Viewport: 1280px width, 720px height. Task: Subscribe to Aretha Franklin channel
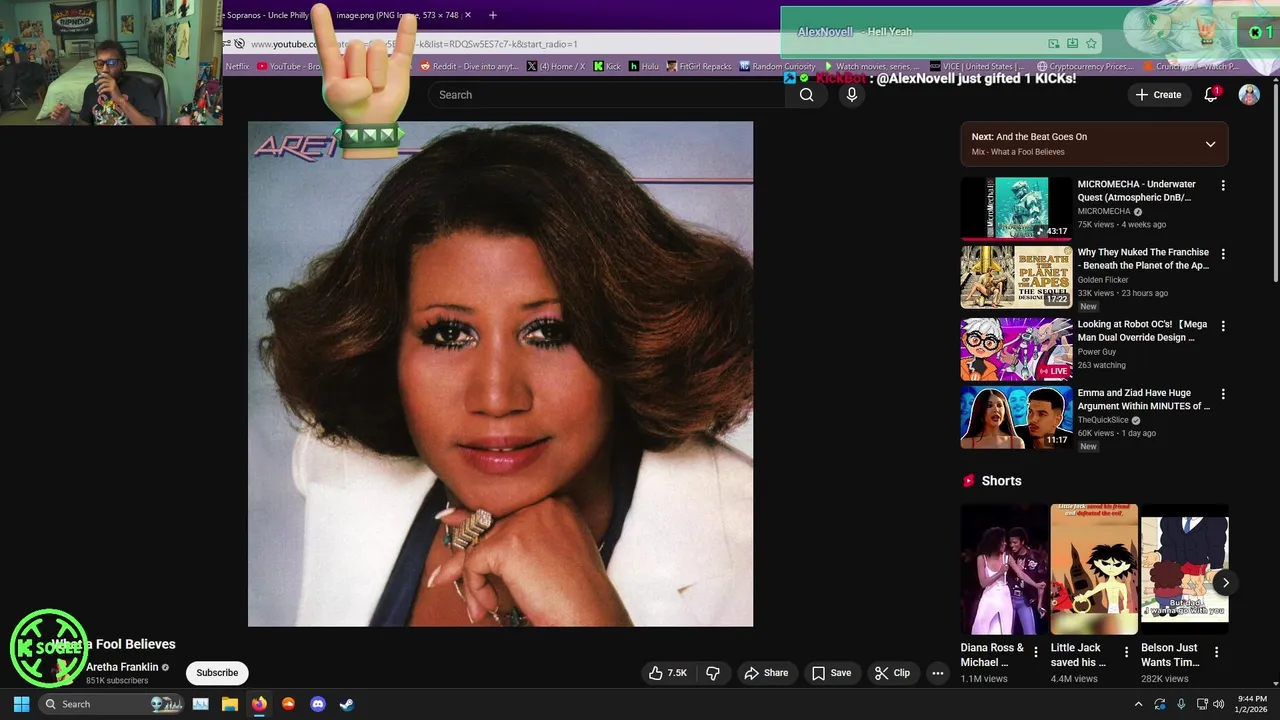217,673
